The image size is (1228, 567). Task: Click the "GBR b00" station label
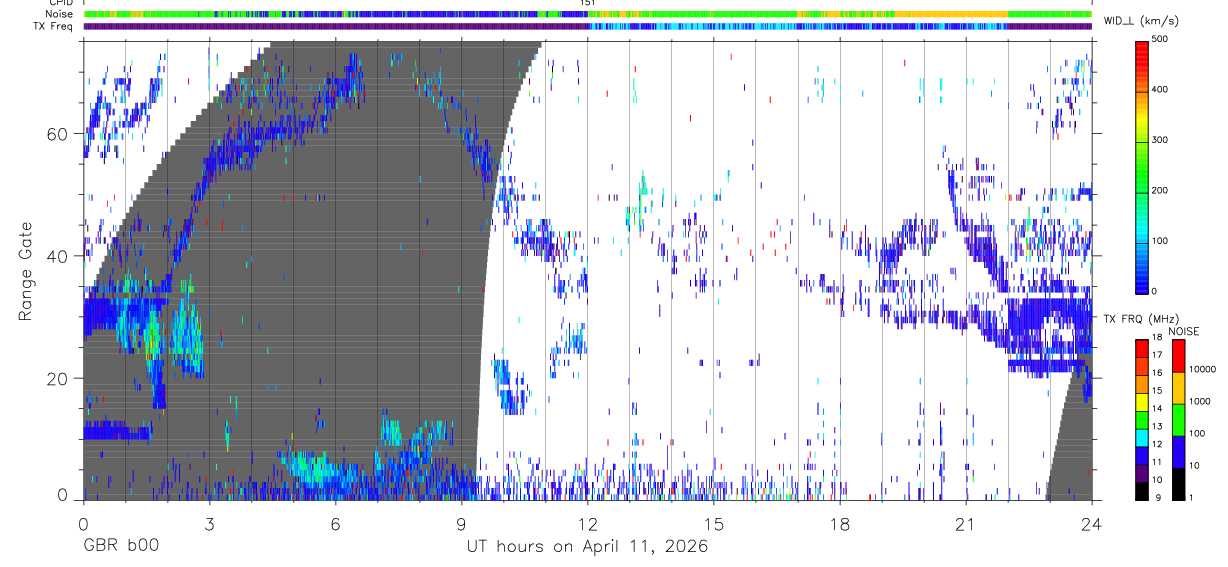[120, 546]
